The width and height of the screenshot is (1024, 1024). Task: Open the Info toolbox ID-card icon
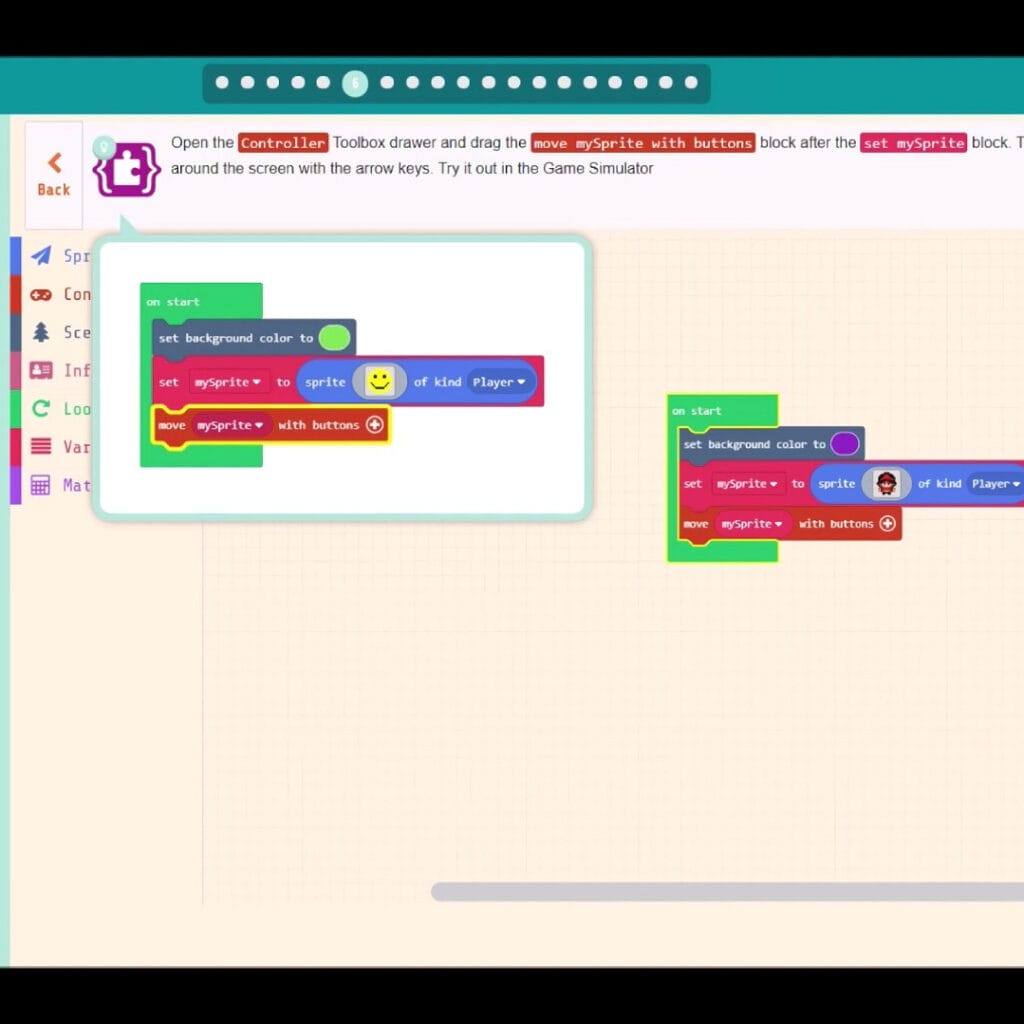point(41,370)
